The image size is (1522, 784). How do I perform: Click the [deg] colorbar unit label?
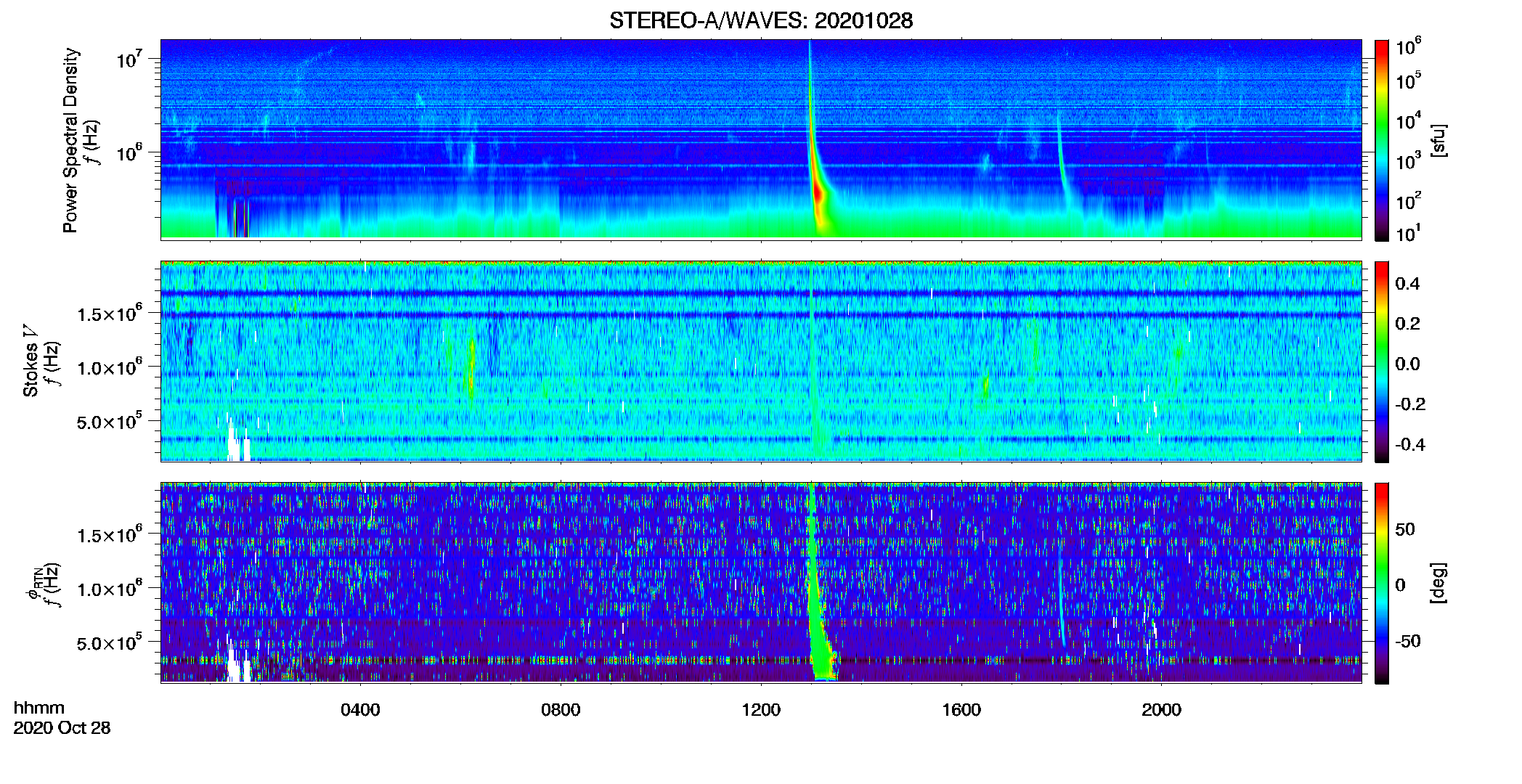(x=1438, y=583)
